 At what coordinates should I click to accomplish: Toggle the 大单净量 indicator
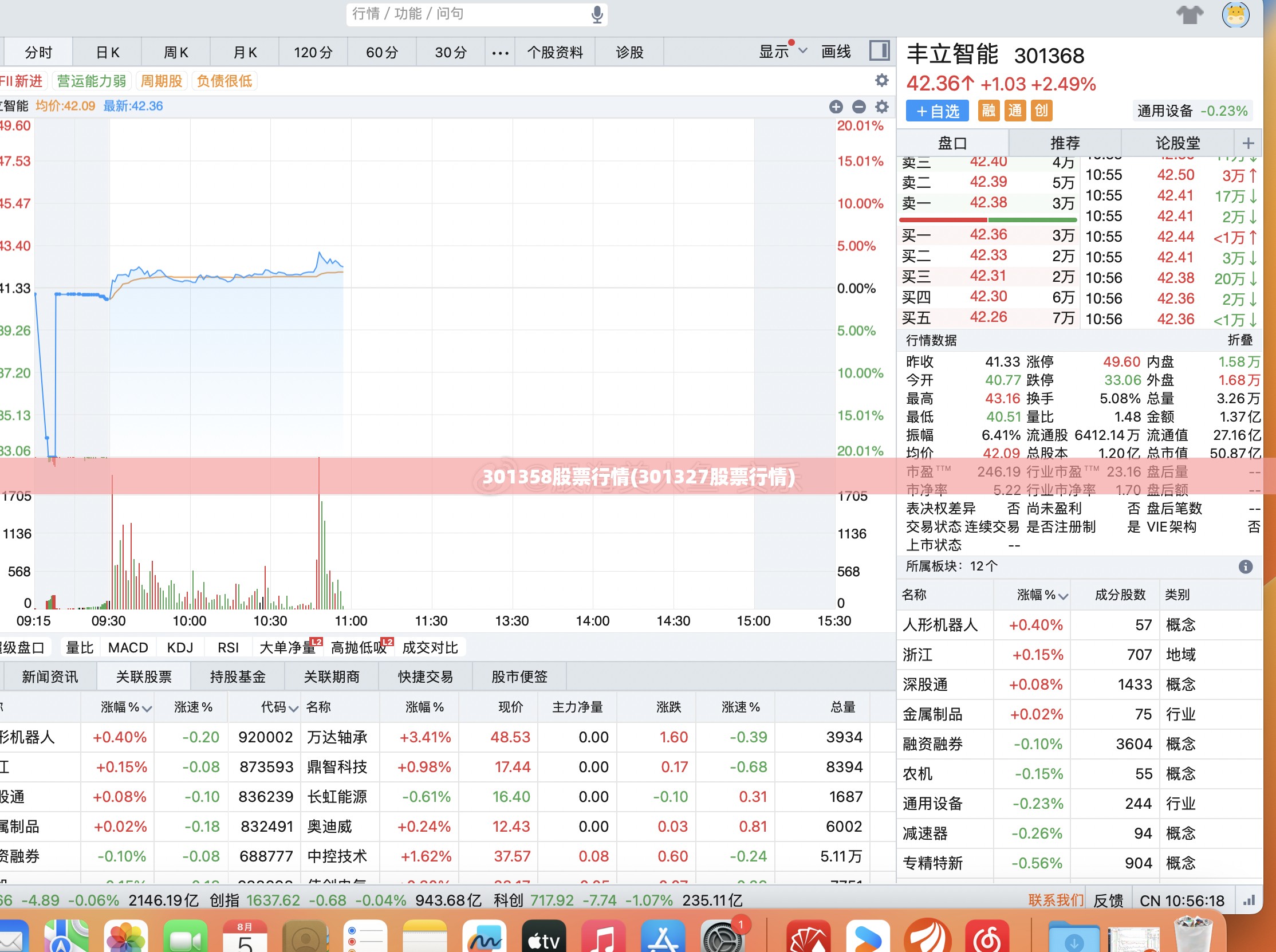point(288,648)
